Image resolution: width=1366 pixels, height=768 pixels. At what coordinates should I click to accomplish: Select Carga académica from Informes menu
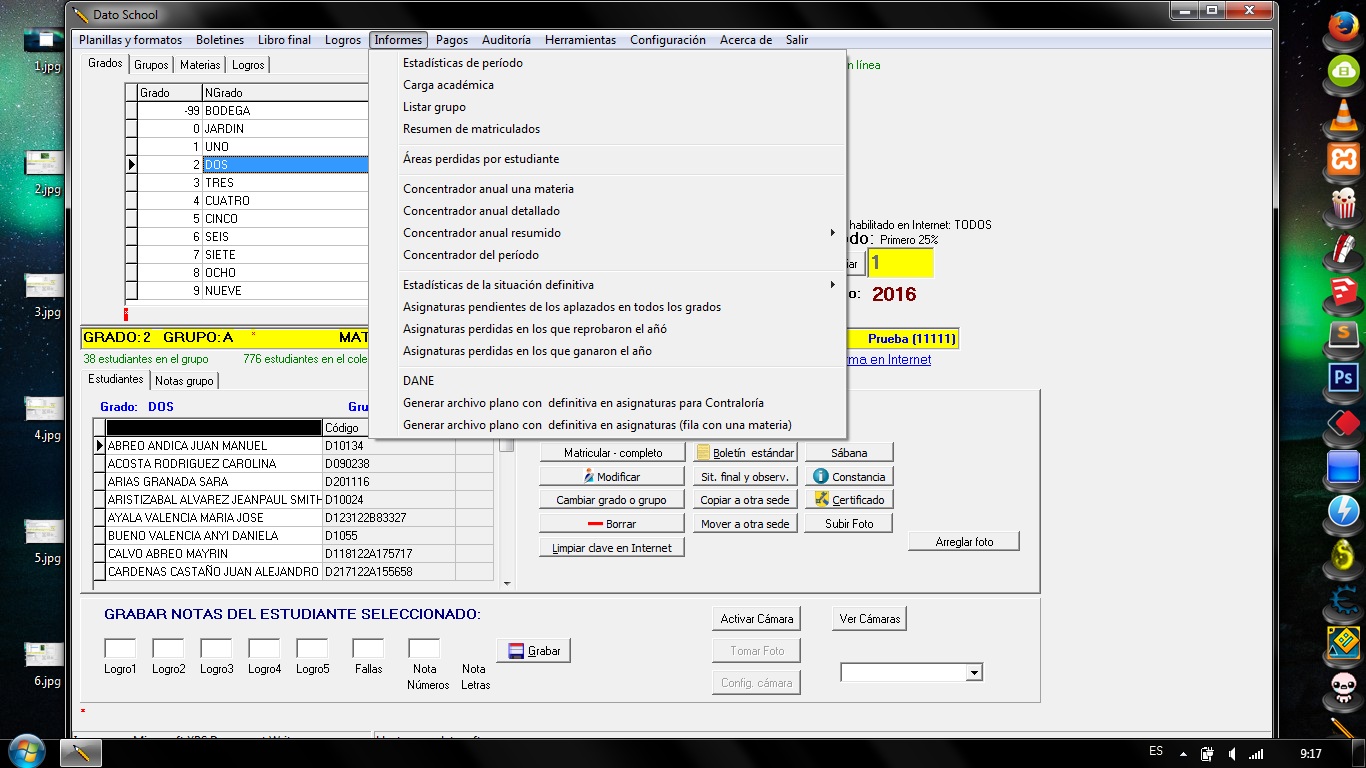click(448, 85)
